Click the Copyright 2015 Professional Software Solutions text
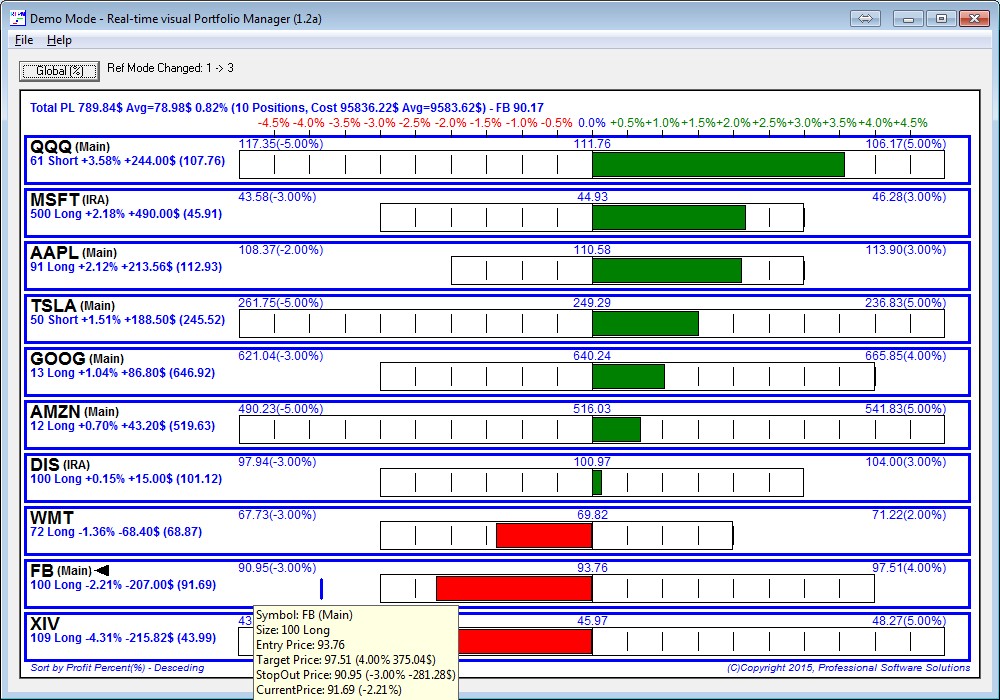Image resolution: width=1000 pixels, height=700 pixels. [848, 667]
